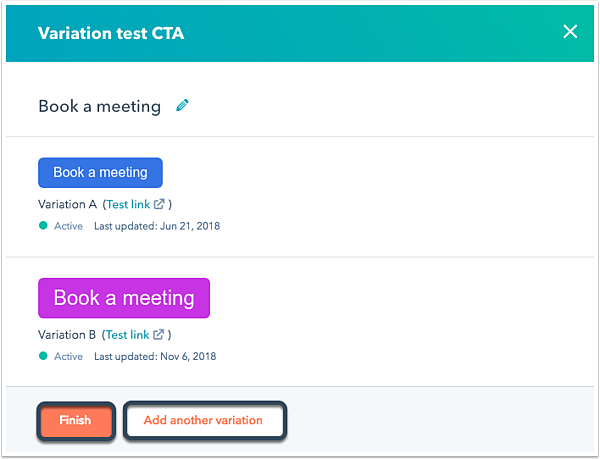Click the green Active dot for Variation A
This screenshot has height=459, width=600.
pyautogui.click(x=43, y=226)
